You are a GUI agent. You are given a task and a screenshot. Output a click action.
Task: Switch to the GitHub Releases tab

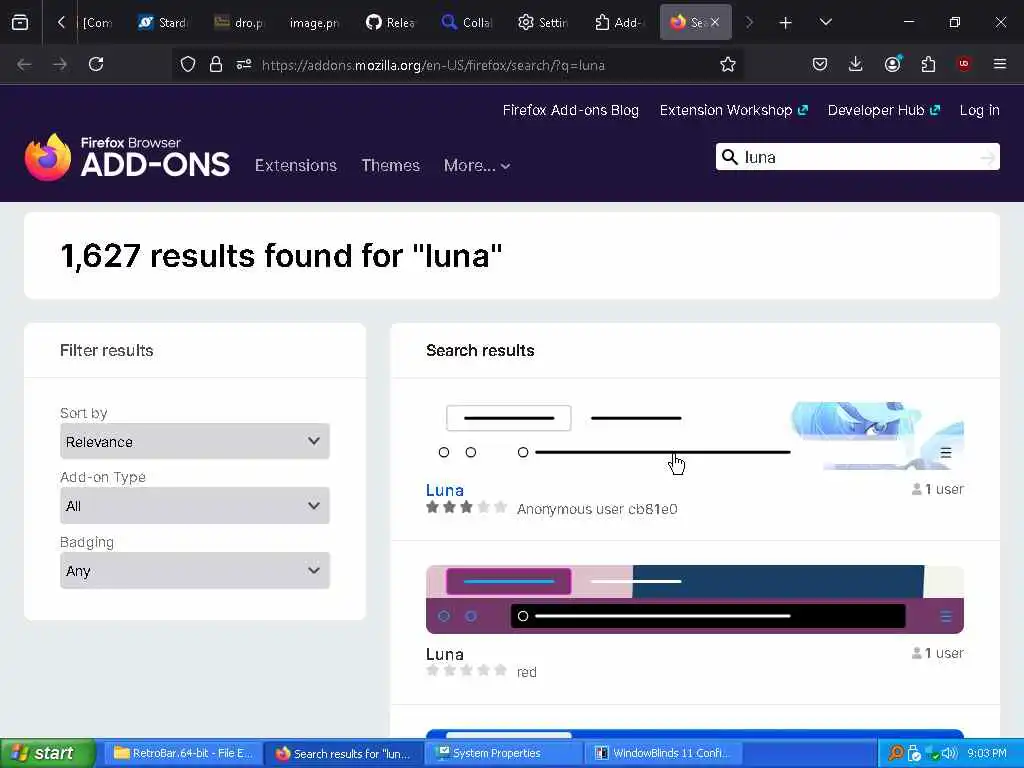tap(391, 22)
